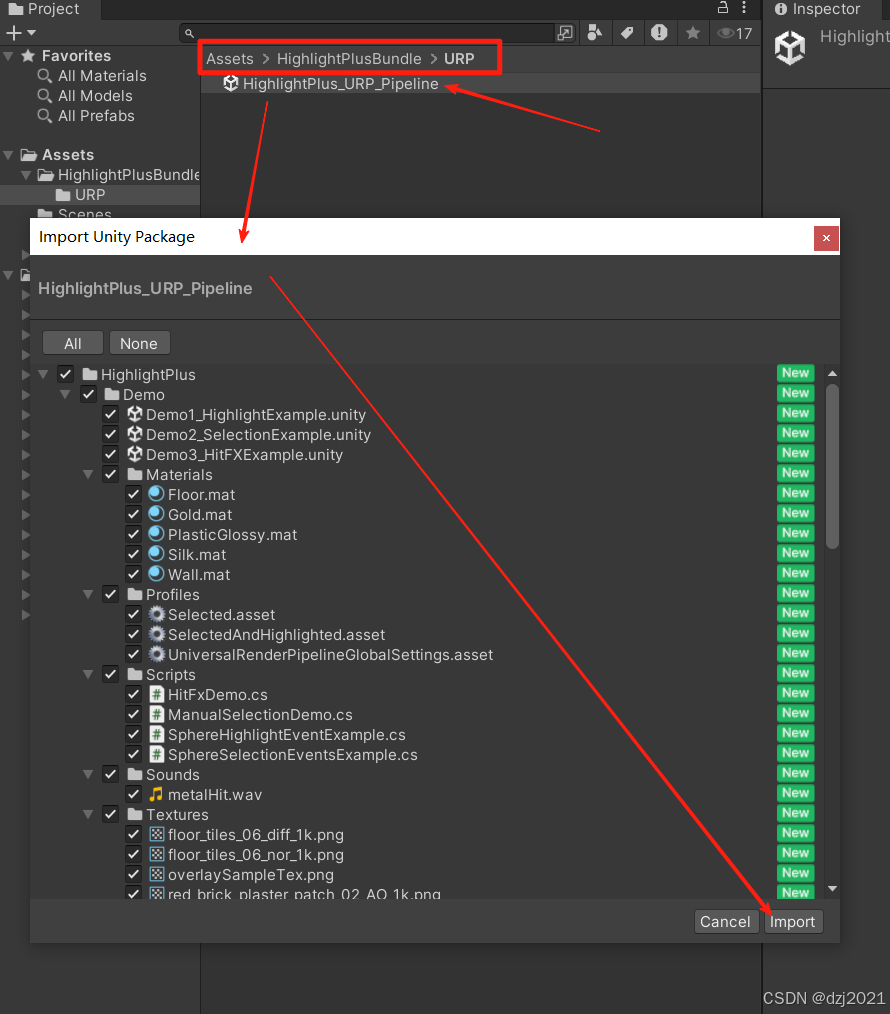Collapse the Favorites section
This screenshot has width=890, height=1014.
[8, 56]
